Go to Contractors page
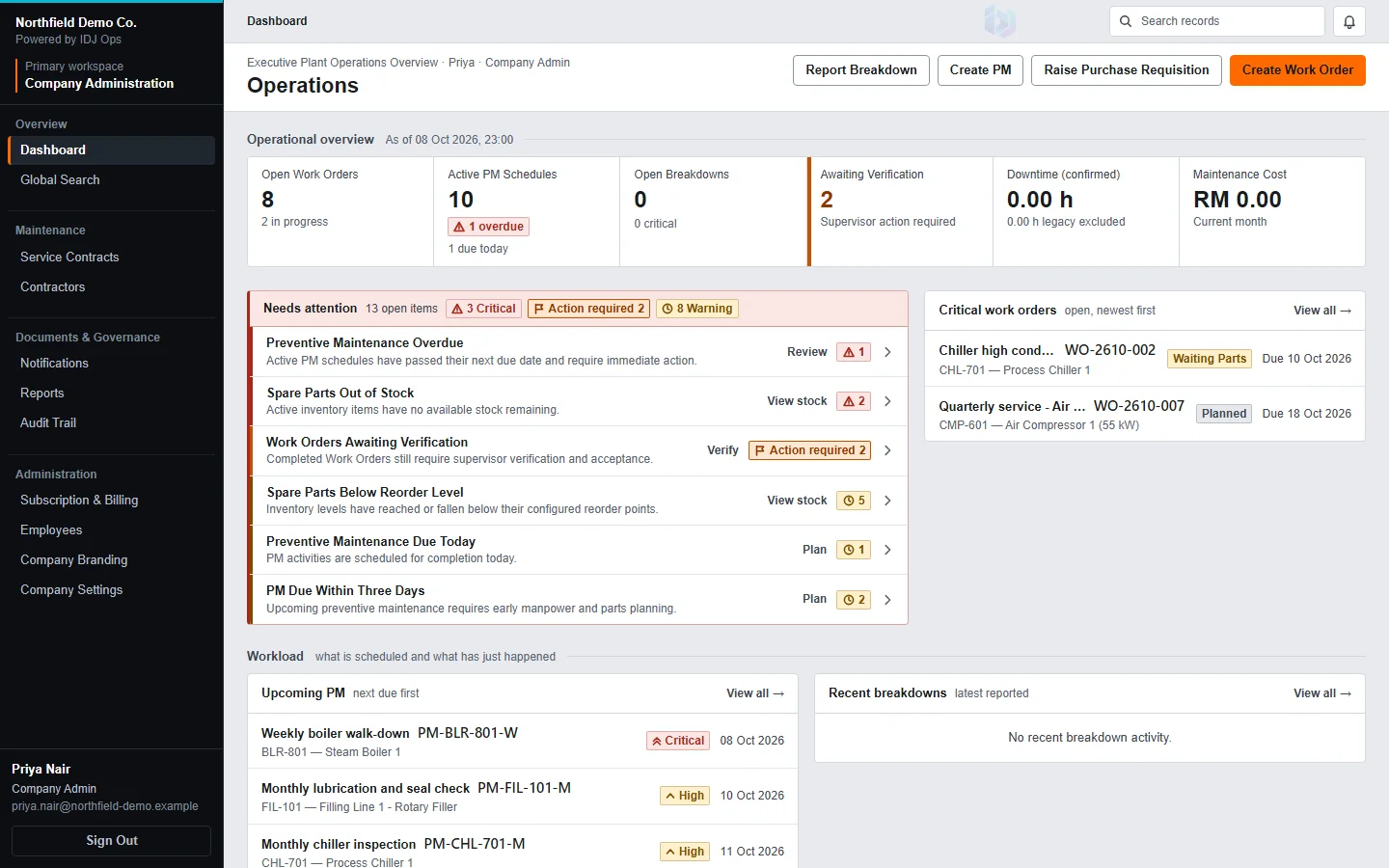Image resolution: width=1389 pixels, height=868 pixels. point(111,287)
